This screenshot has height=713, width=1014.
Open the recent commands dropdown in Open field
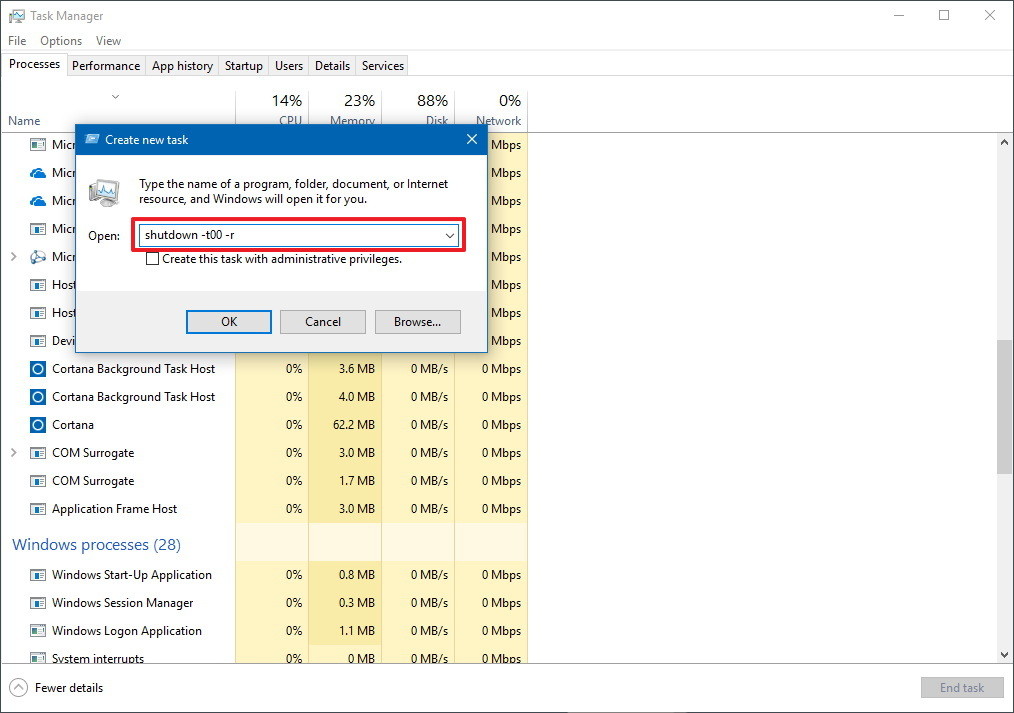(451, 234)
